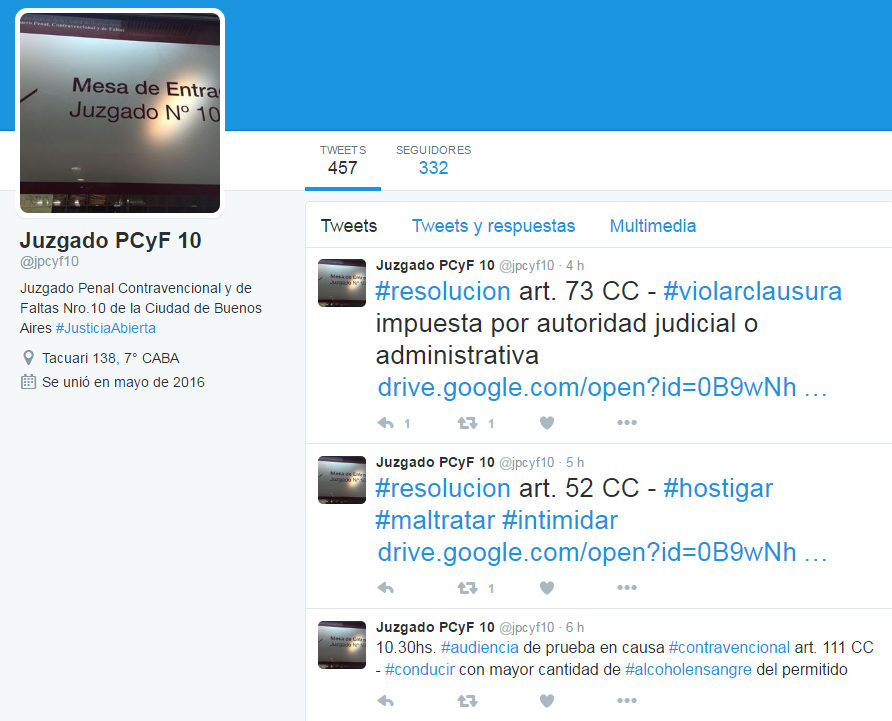Open the #audiencia hashtag
This screenshot has height=721, width=892.
coord(480,648)
